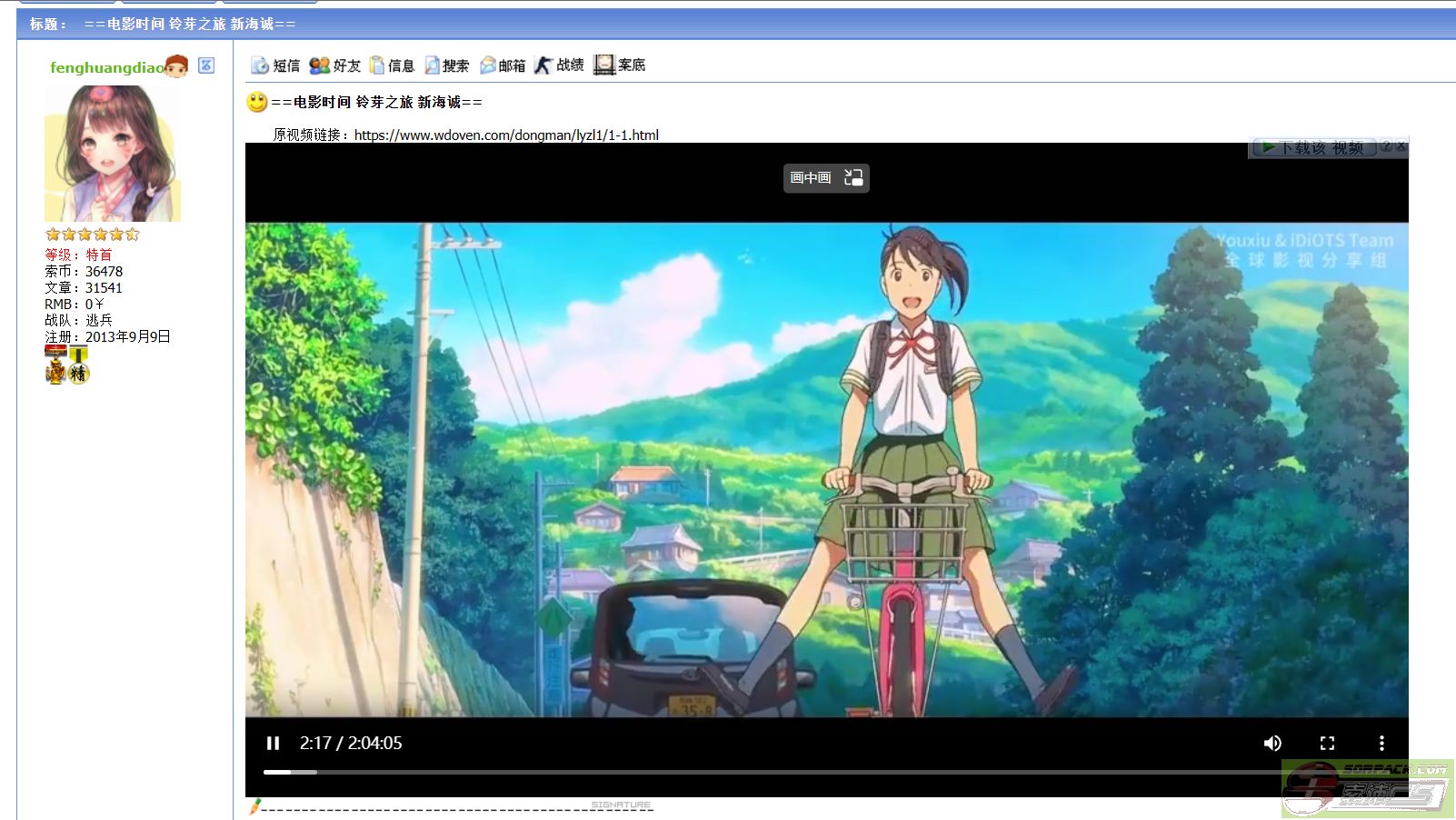Viewport: 1456px width, 820px height.
Task: Open the 案底 case record icon
Action: [x=604, y=64]
